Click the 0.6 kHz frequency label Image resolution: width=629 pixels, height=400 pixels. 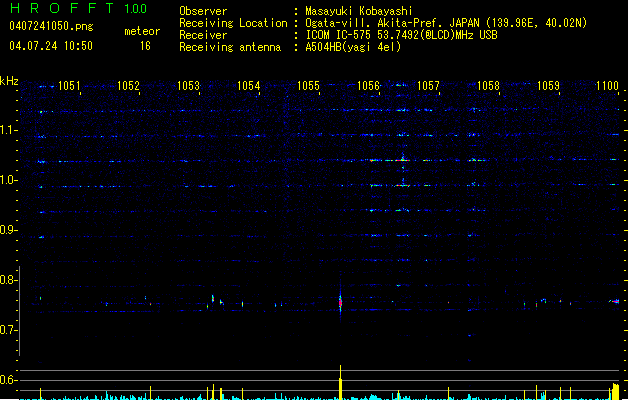8,380
